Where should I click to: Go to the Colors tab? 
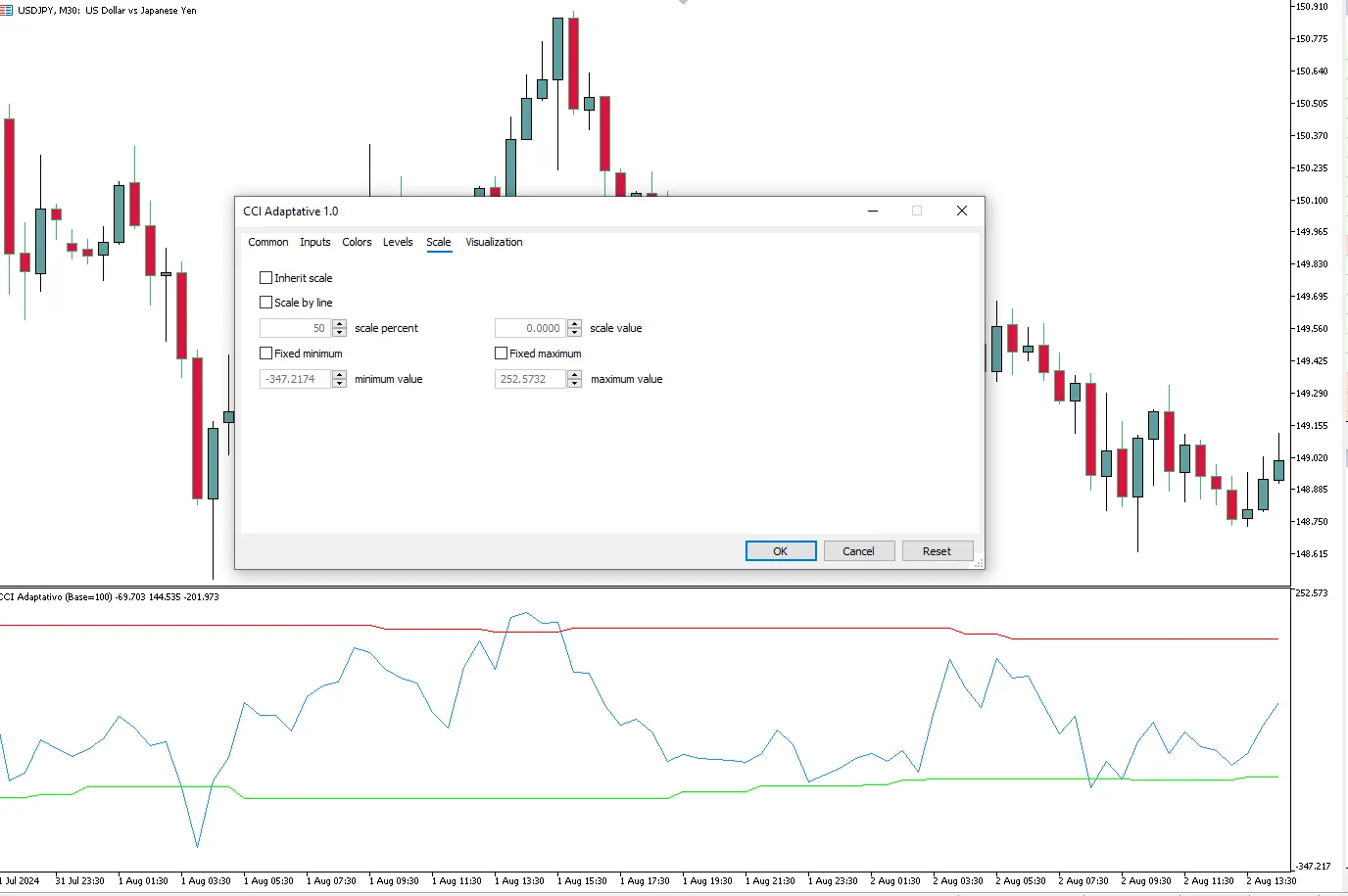[357, 242]
